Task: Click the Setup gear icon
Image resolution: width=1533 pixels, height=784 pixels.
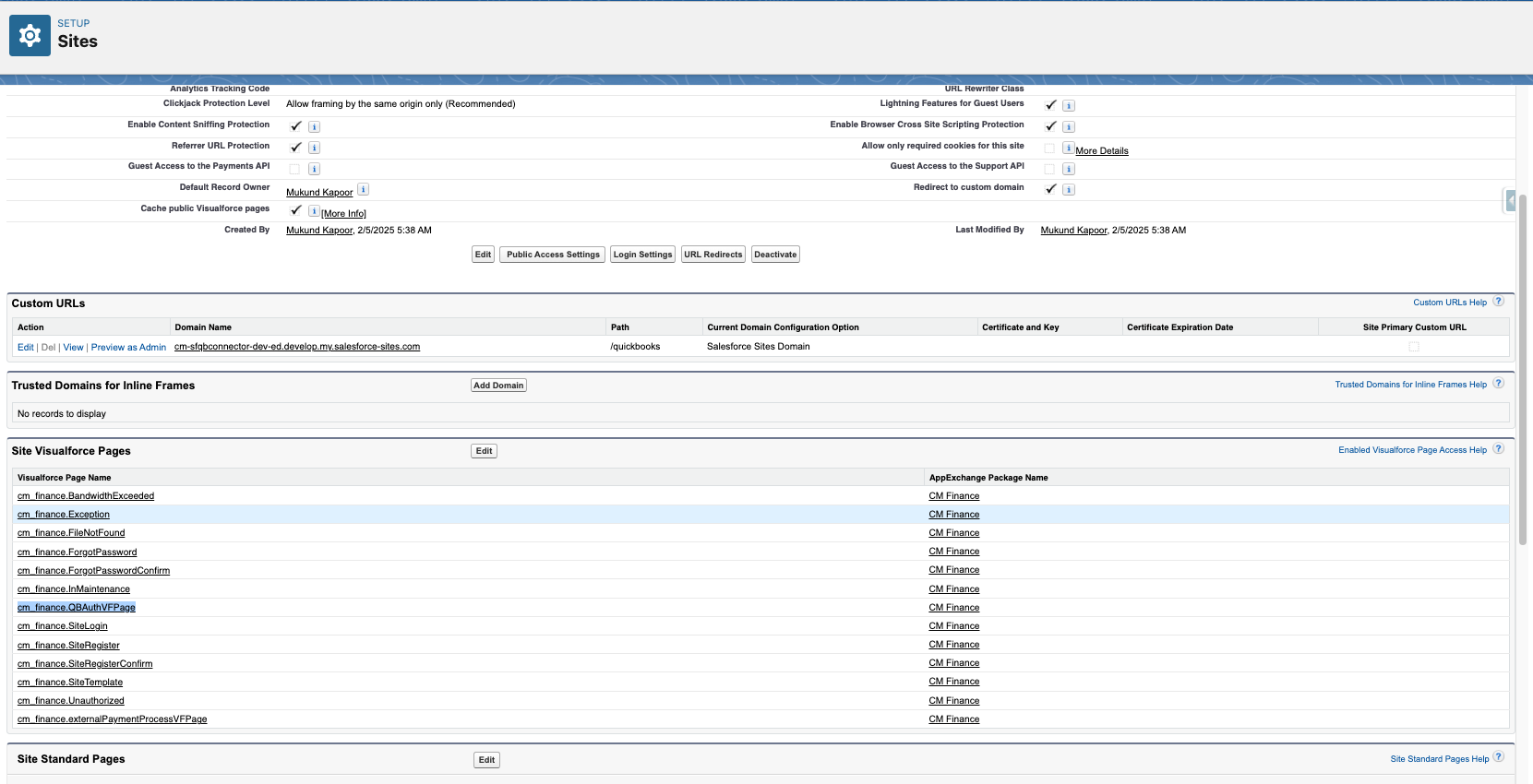Action: point(30,35)
